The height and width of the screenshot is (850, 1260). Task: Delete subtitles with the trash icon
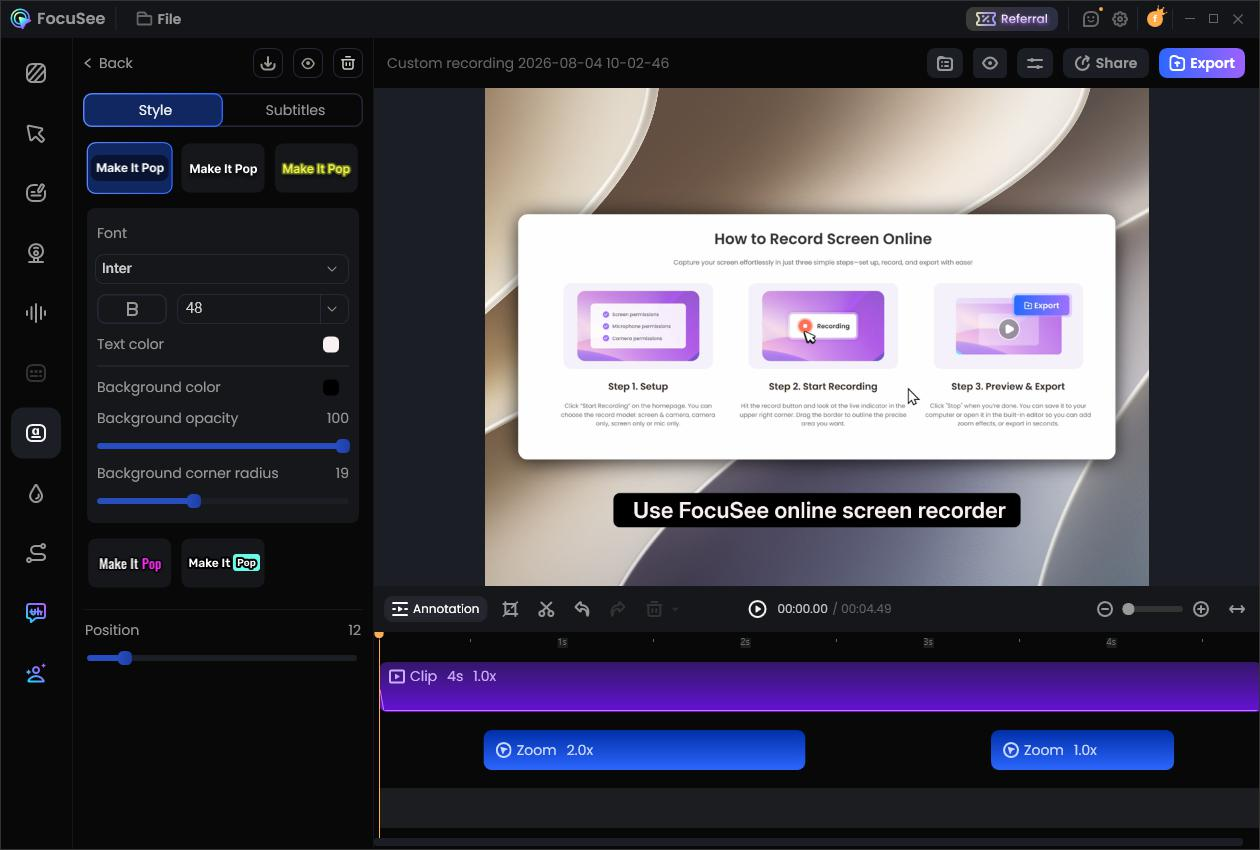coord(348,63)
